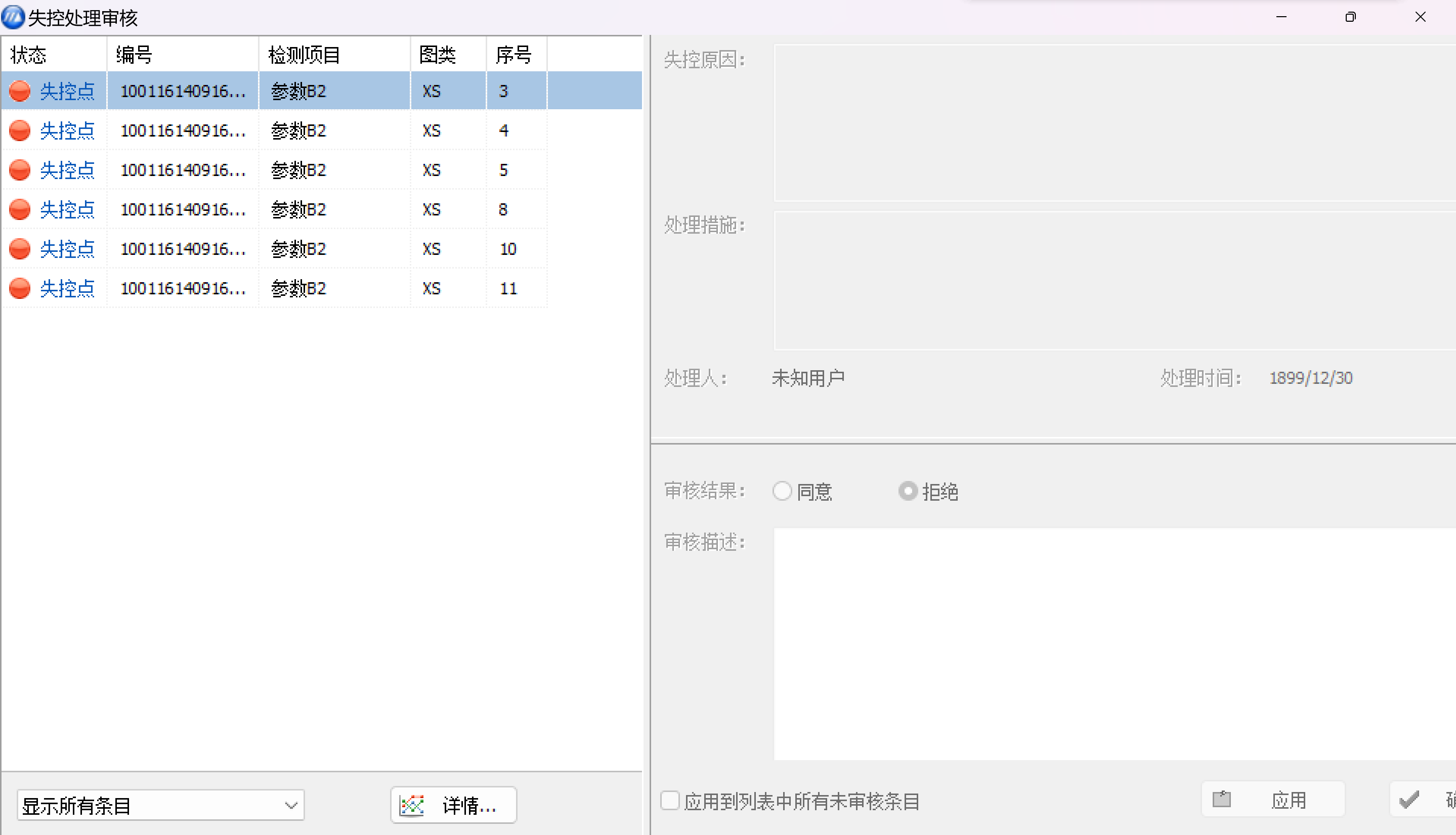Enable 应用到列表中所有未审核条目 checkbox
This screenshot has height=835, width=1456.
pos(670,801)
